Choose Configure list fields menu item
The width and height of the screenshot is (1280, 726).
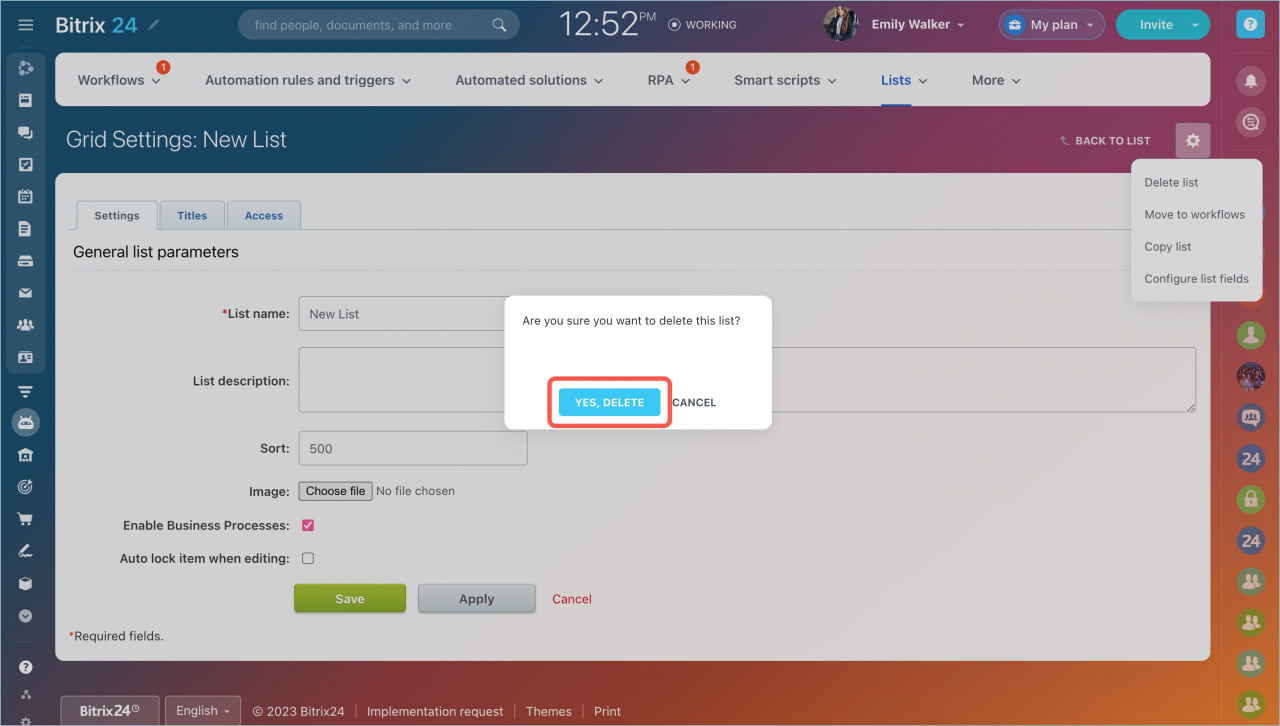[1197, 278]
